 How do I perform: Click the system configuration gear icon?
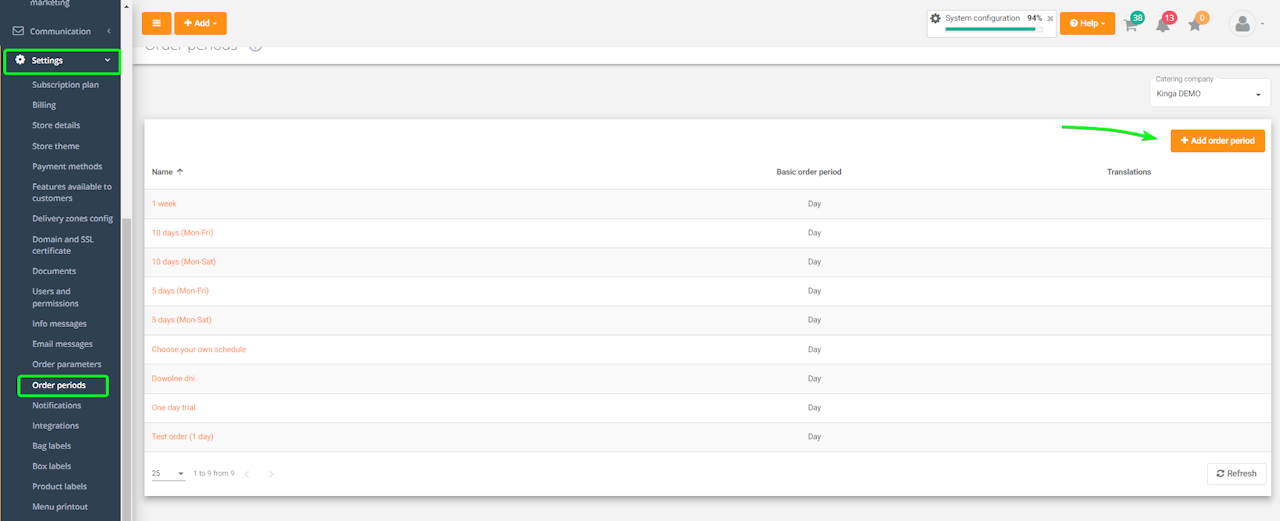(x=936, y=18)
